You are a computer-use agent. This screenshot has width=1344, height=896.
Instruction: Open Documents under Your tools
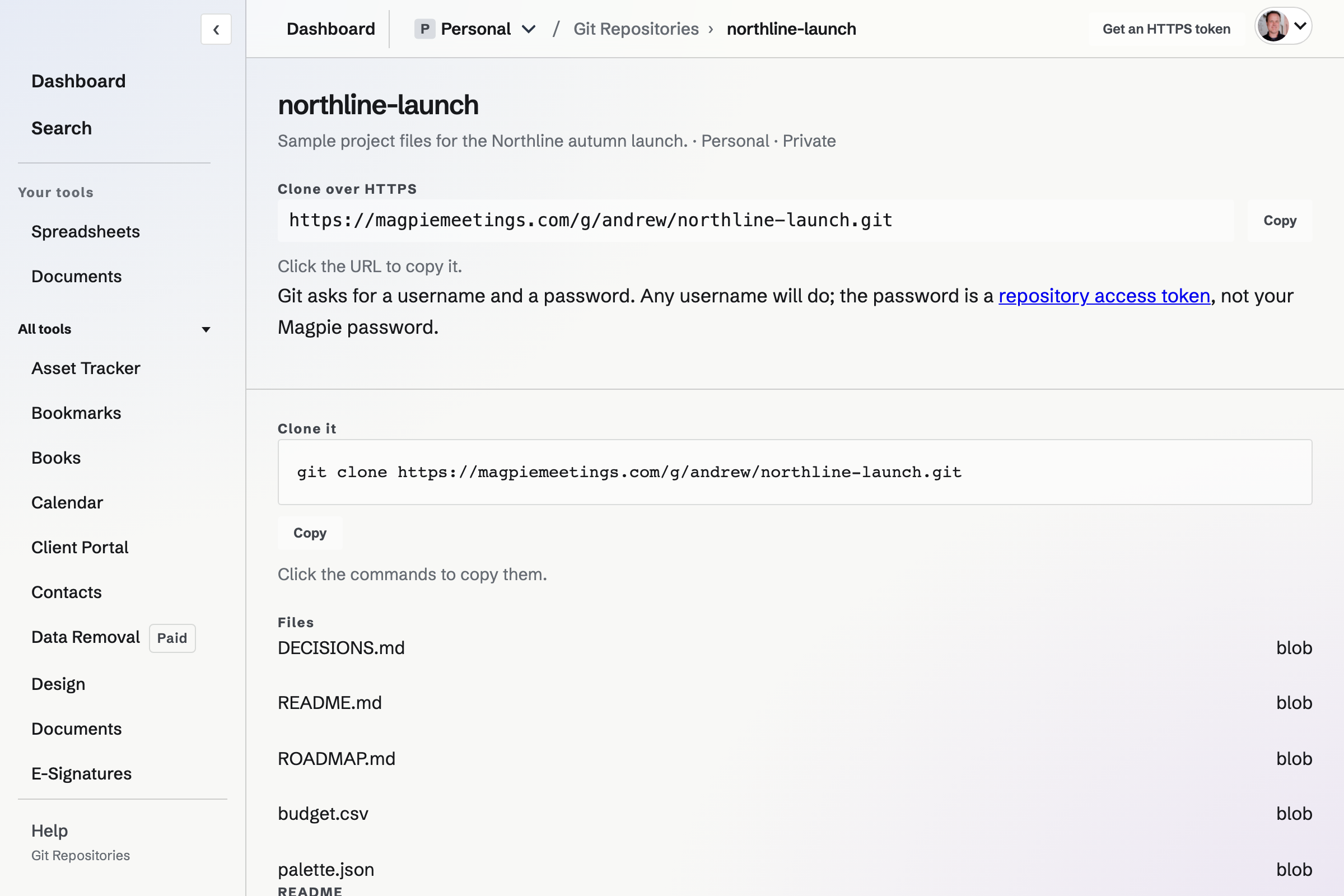point(77,277)
